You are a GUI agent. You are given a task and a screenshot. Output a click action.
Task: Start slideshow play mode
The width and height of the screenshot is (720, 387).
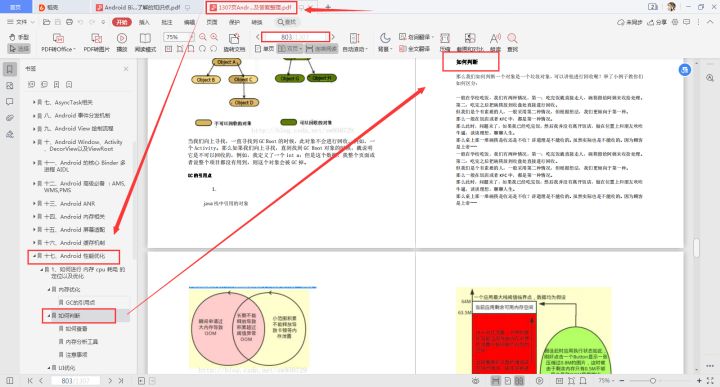tap(122, 43)
